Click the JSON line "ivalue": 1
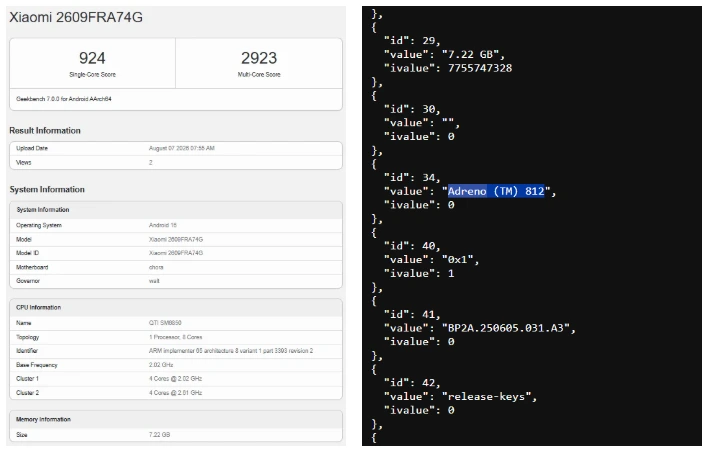 point(419,273)
